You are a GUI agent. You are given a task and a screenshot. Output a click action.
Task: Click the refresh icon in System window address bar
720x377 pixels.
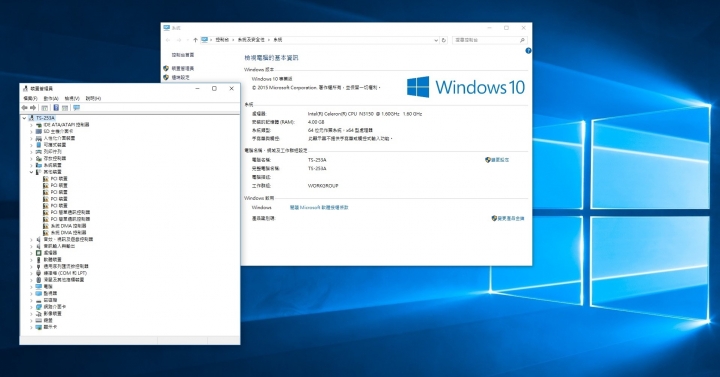click(444, 40)
